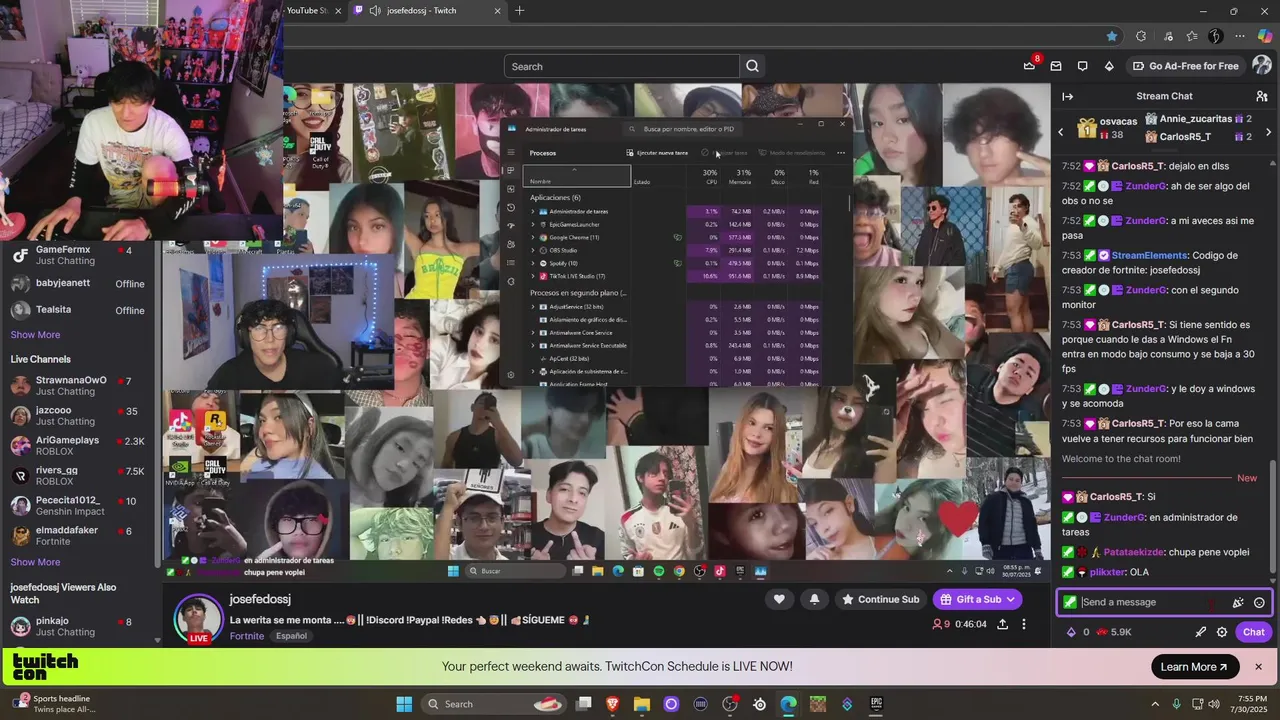The height and width of the screenshot is (720, 1280).
Task: Open a new browser tab with plus
Action: point(519,11)
